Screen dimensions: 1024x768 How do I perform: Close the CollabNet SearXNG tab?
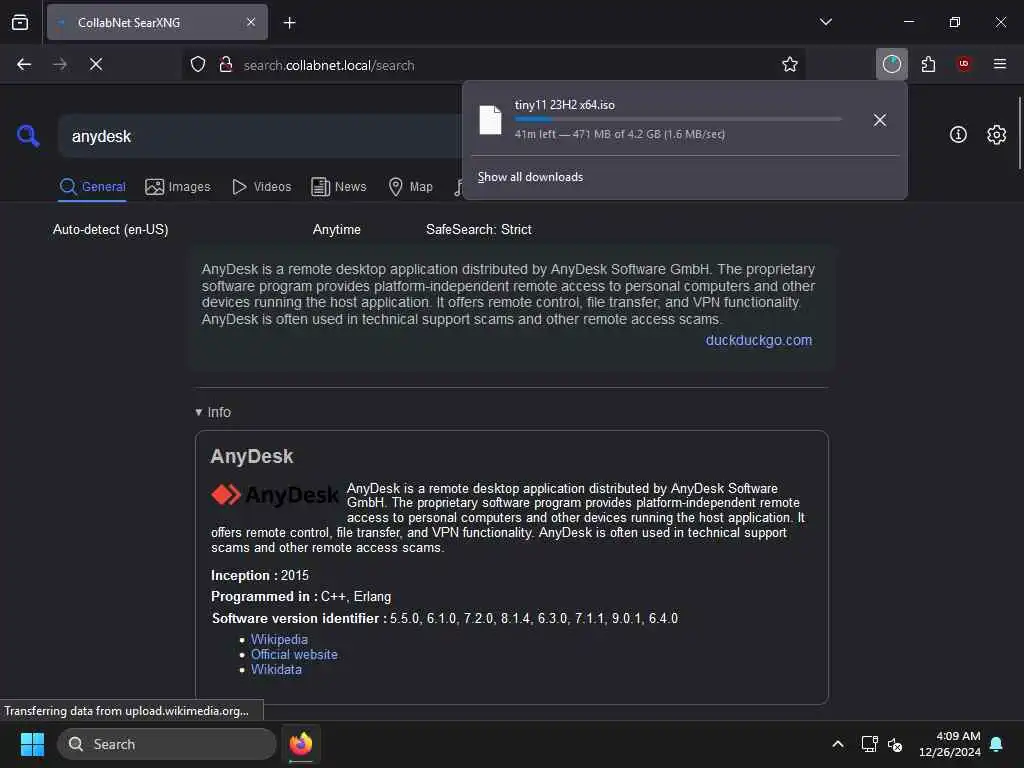tap(251, 22)
